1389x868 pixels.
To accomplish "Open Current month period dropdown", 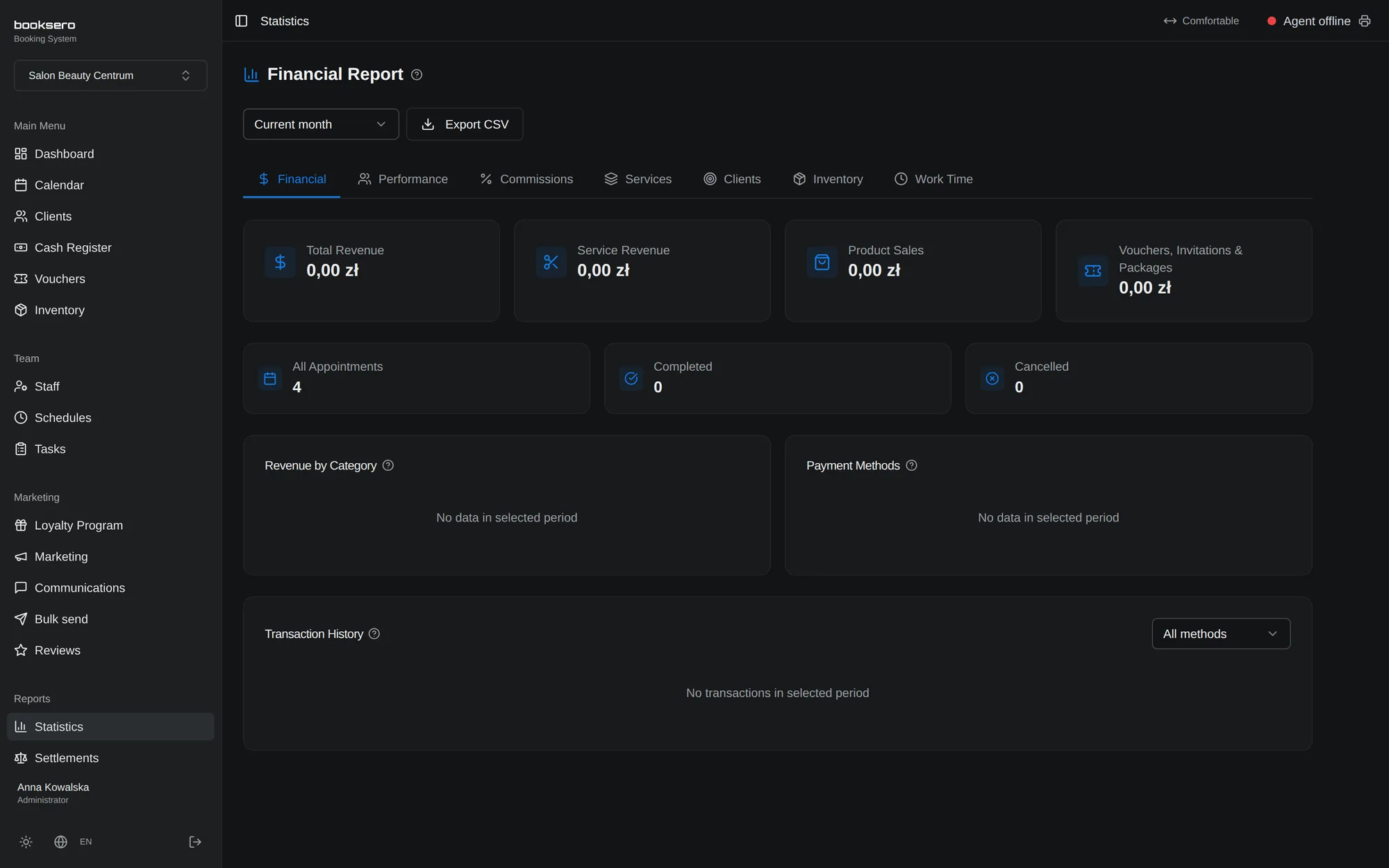I will (x=321, y=124).
